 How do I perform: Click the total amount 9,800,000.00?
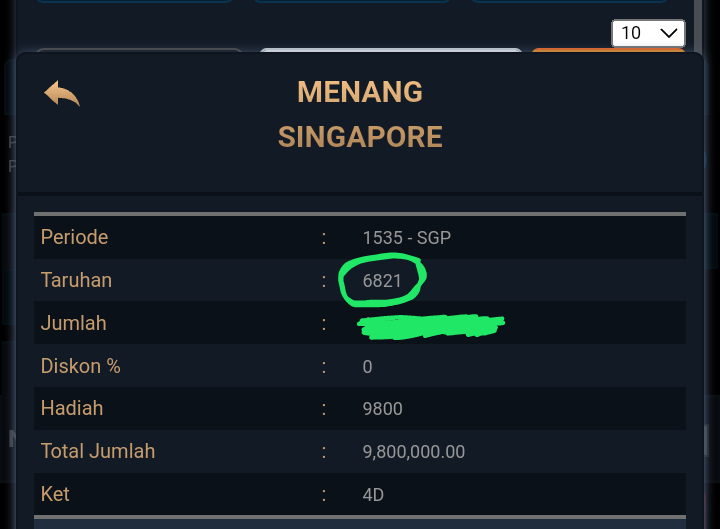pyautogui.click(x=413, y=452)
